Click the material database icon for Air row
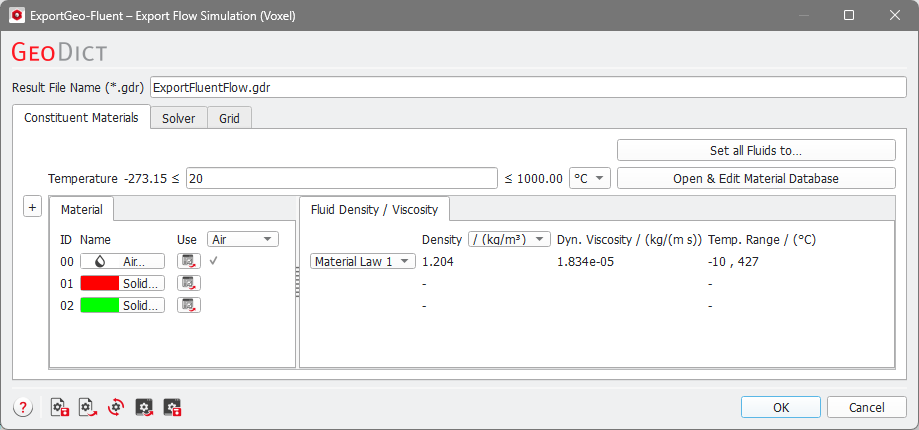The height and width of the screenshot is (430, 919). [x=189, y=261]
